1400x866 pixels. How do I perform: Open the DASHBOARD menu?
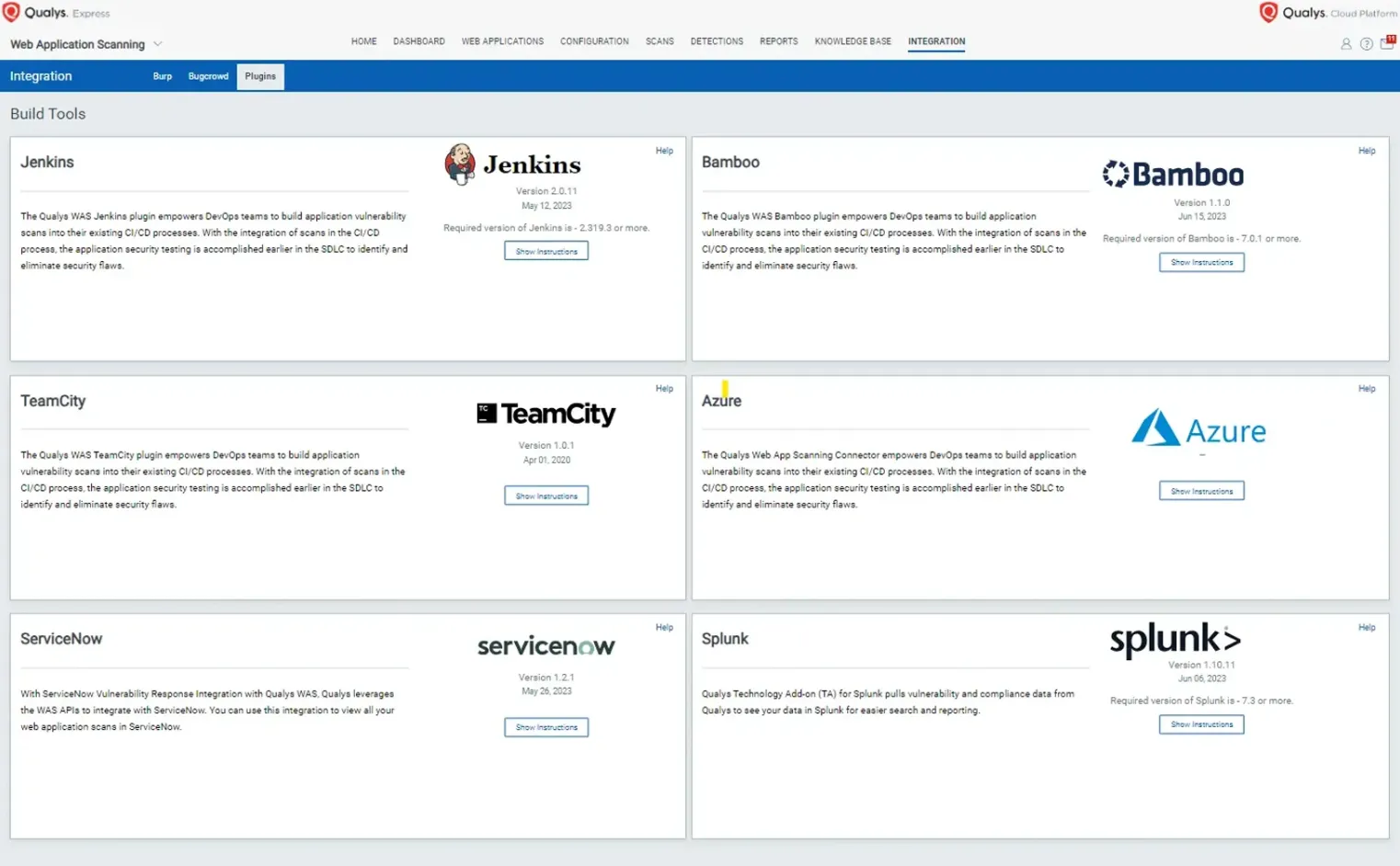point(419,41)
